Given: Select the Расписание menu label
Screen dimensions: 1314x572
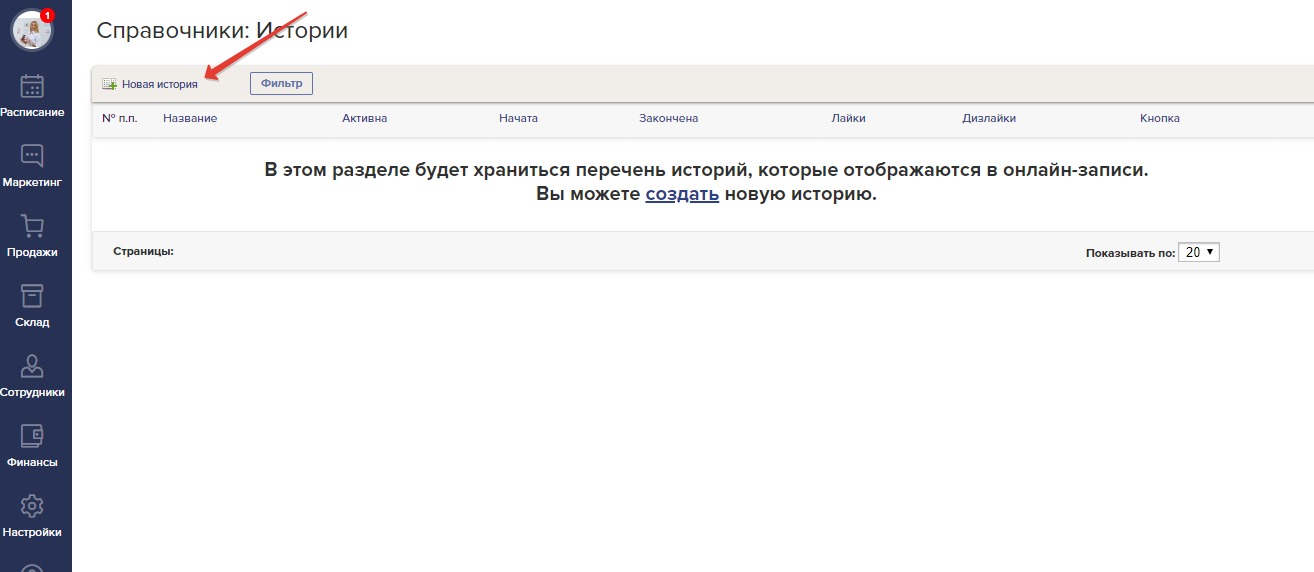Looking at the screenshot, I should (x=32, y=112).
